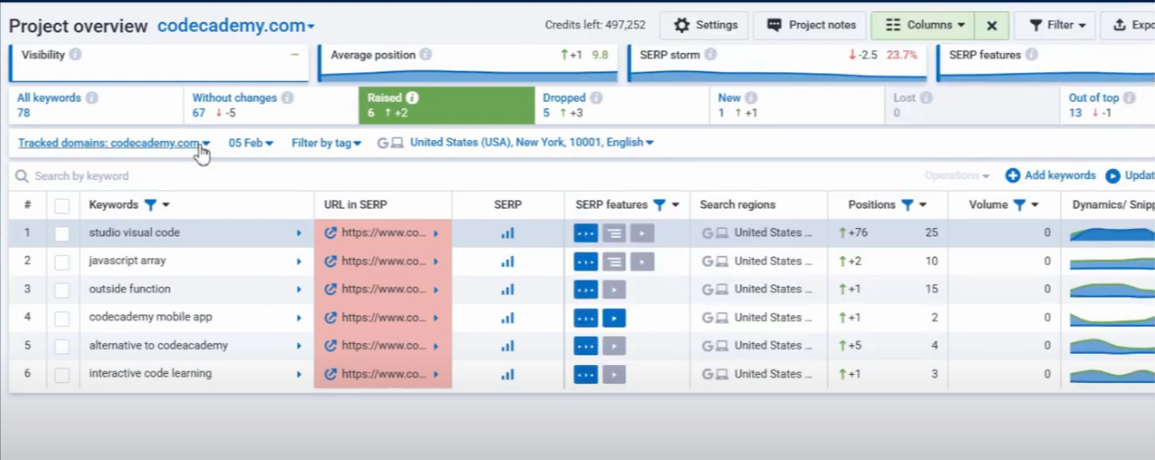The width and height of the screenshot is (1155, 460).
Task: Click blue dots feature icon for outside function
Action: [x=586, y=290]
